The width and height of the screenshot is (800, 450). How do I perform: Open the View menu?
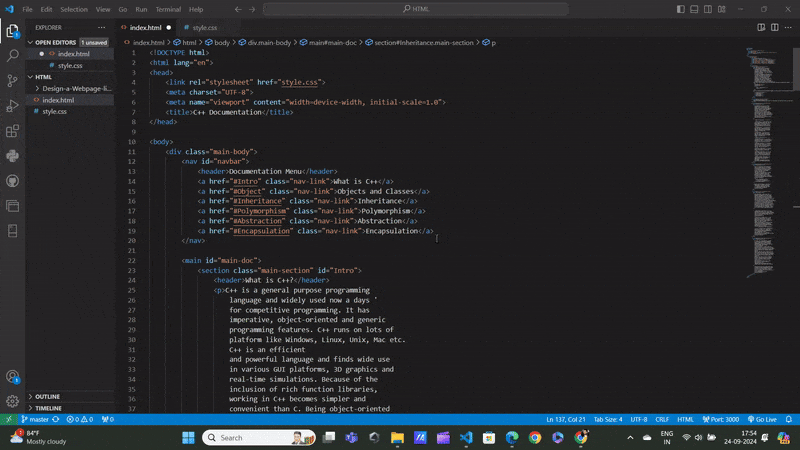click(103, 9)
